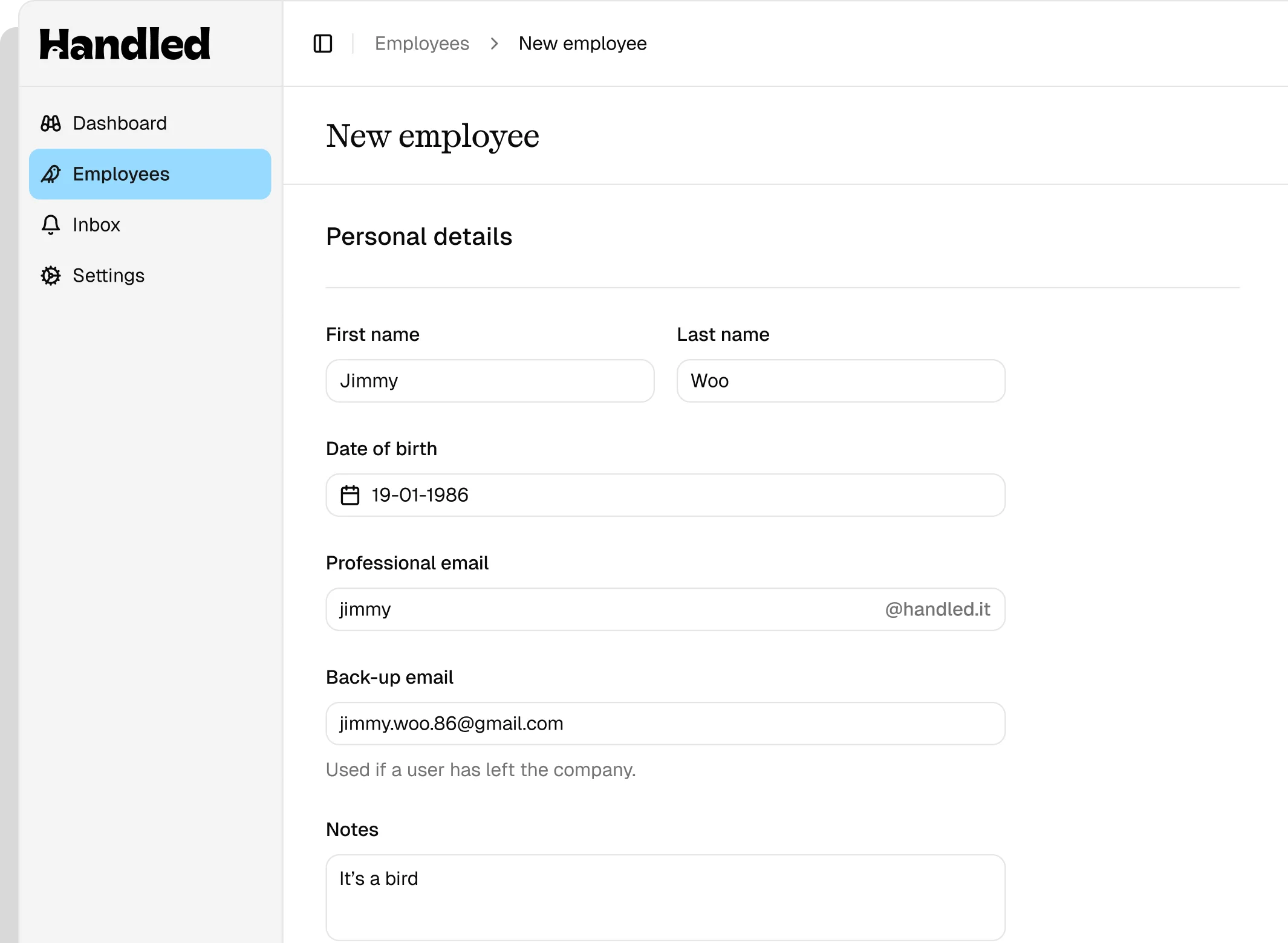Open the Dashboard page

pyautogui.click(x=120, y=123)
